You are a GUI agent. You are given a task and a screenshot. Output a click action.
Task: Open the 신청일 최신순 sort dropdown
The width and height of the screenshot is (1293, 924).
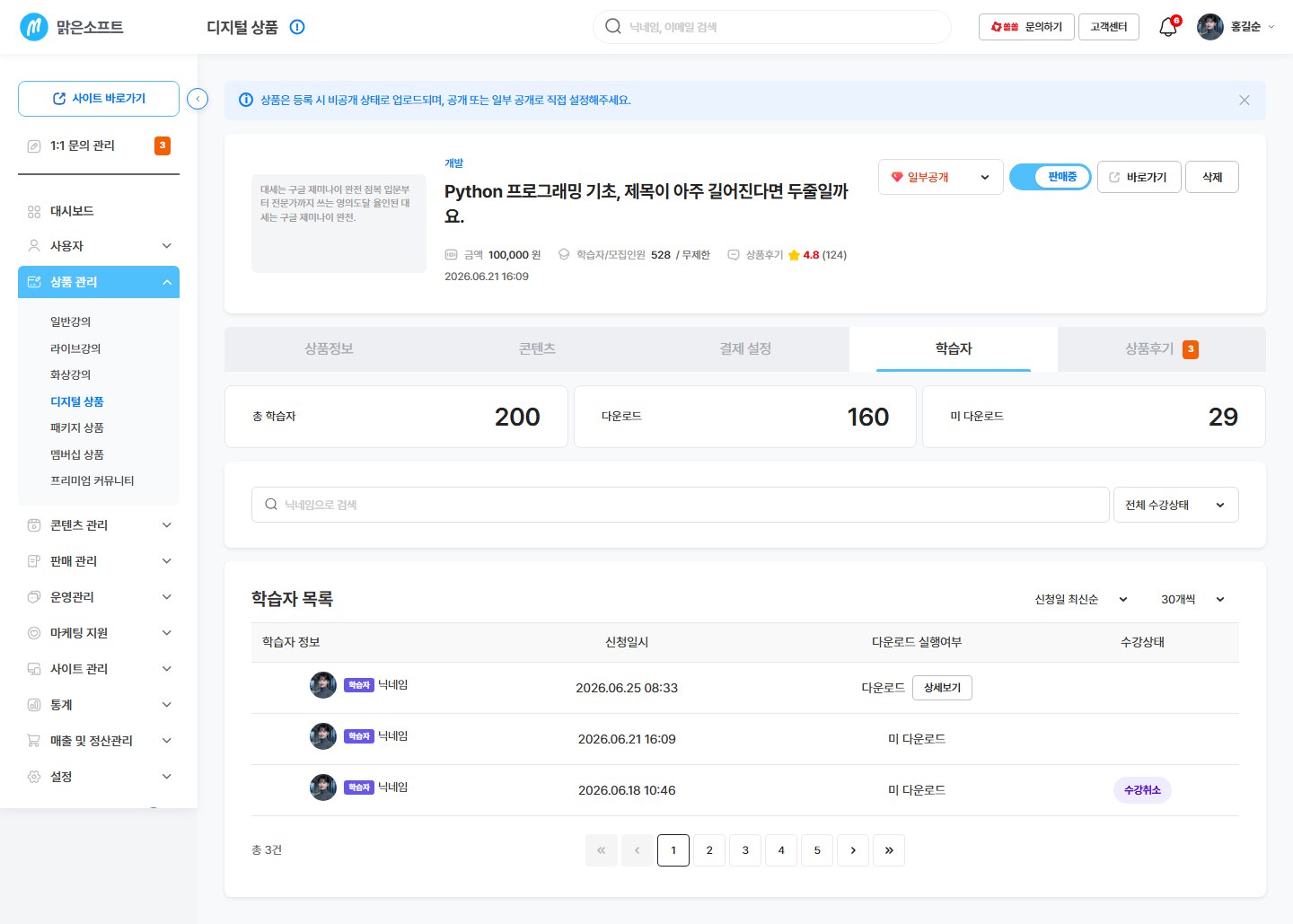coord(1081,599)
